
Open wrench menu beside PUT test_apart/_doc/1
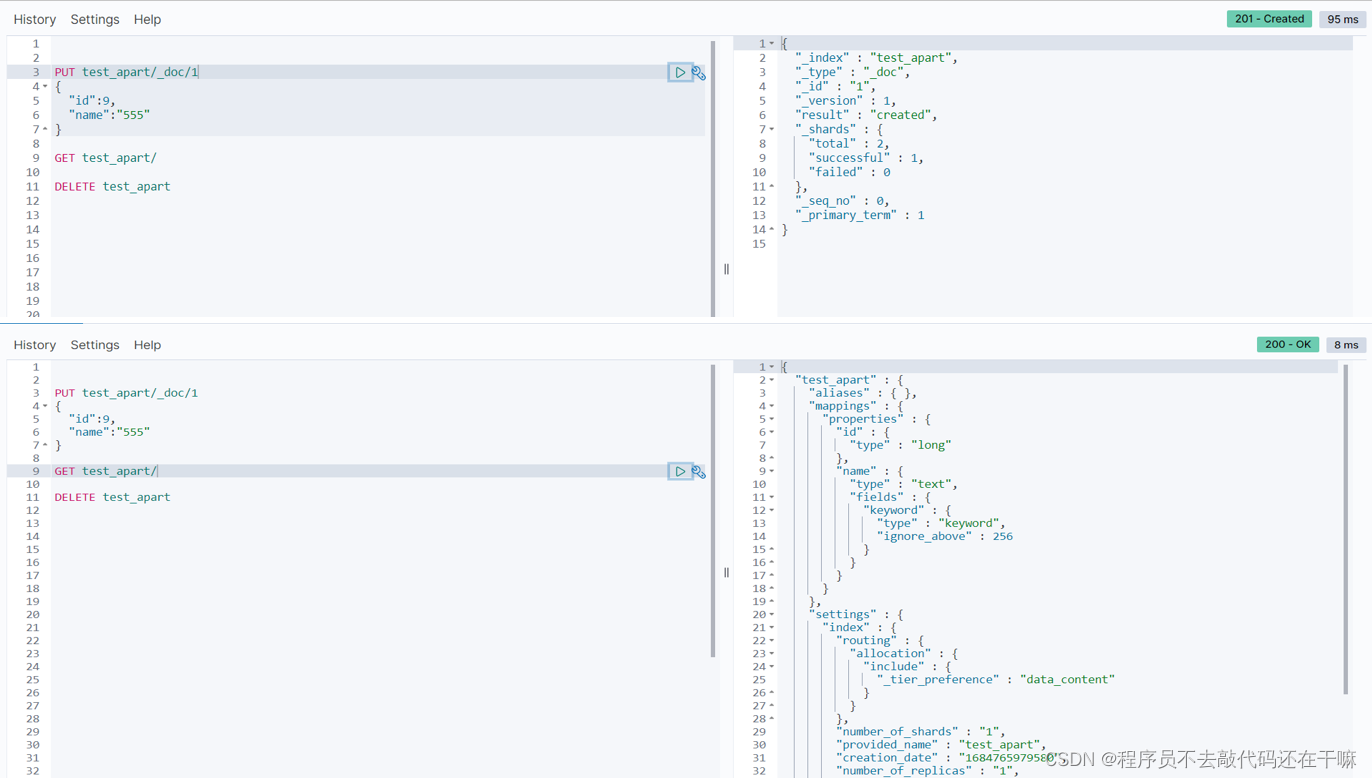click(698, 72)
